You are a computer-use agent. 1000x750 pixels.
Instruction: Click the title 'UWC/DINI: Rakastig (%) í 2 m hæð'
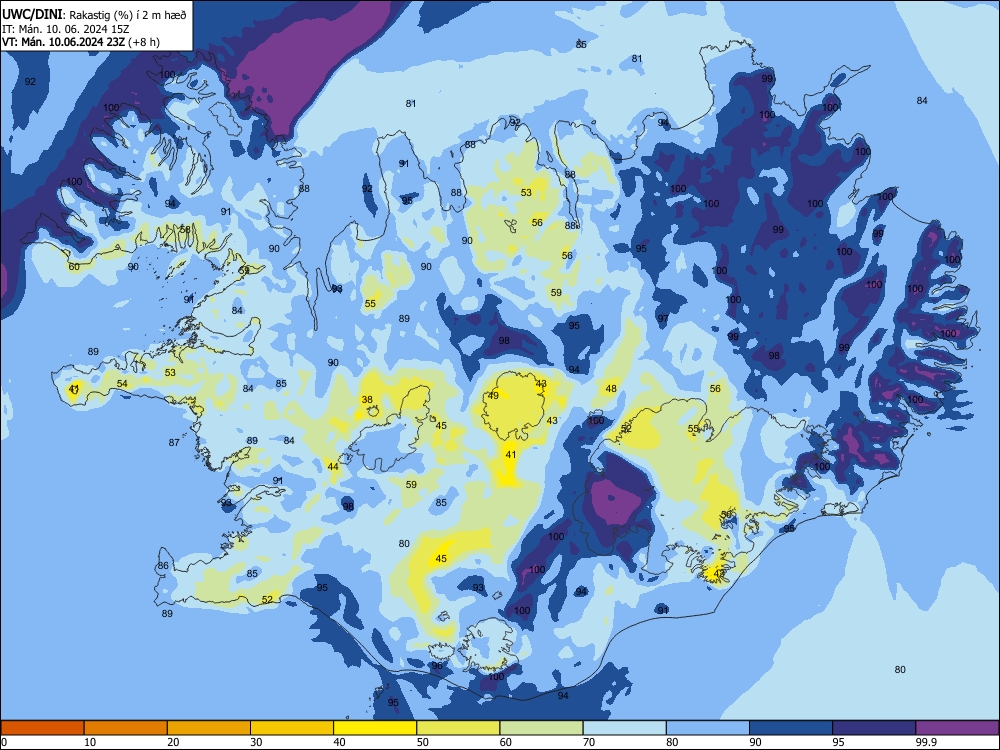[94, 15]
